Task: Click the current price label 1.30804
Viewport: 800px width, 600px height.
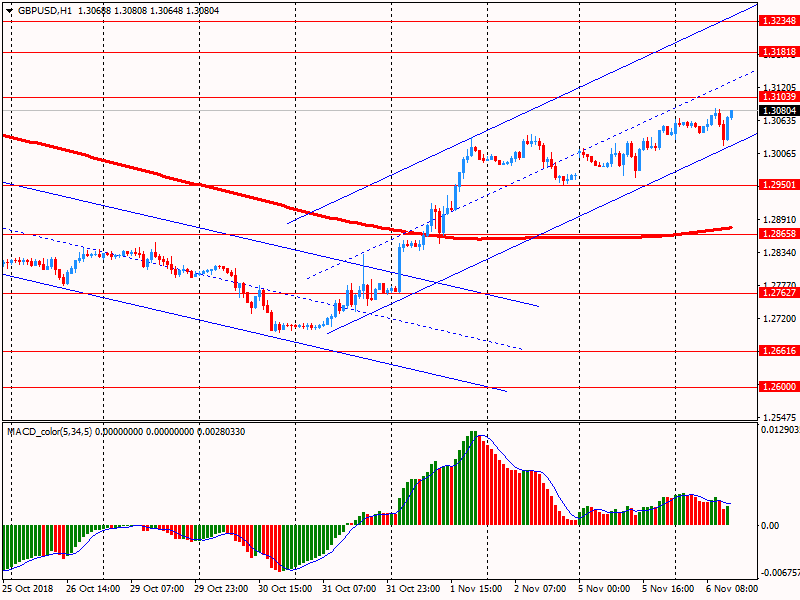Action: tap(779, 111)
